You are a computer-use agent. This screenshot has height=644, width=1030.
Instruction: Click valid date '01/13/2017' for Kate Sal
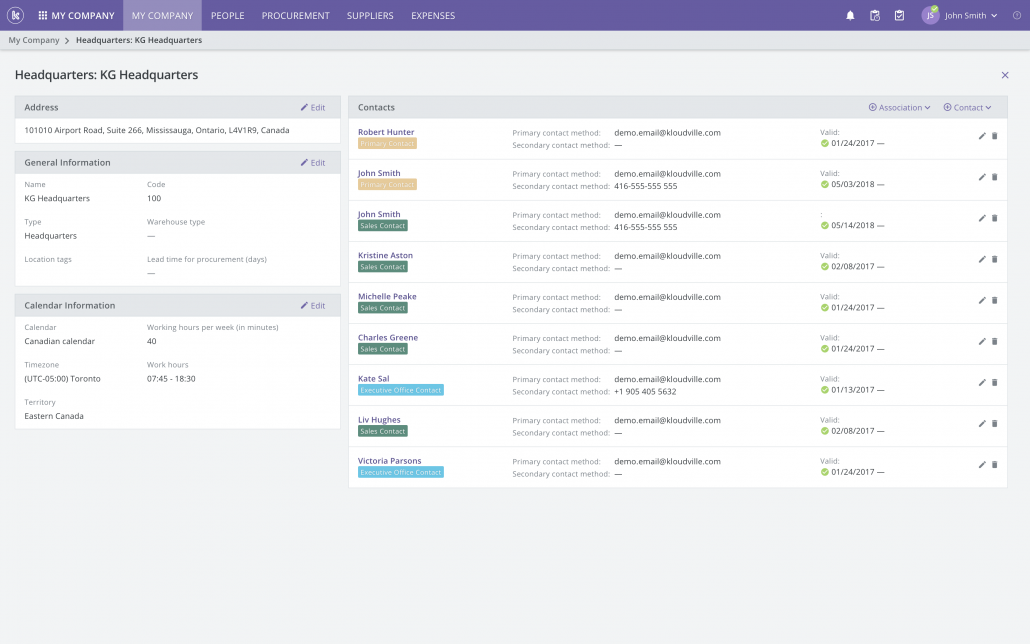click(x=853, y=390)
